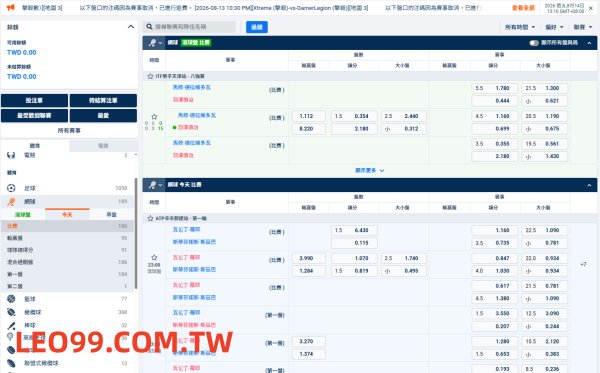The width and height of the screenshot is (600, 373).
Task: Open the preferences dropdown at top right
Action: click(x=554, y=27)
